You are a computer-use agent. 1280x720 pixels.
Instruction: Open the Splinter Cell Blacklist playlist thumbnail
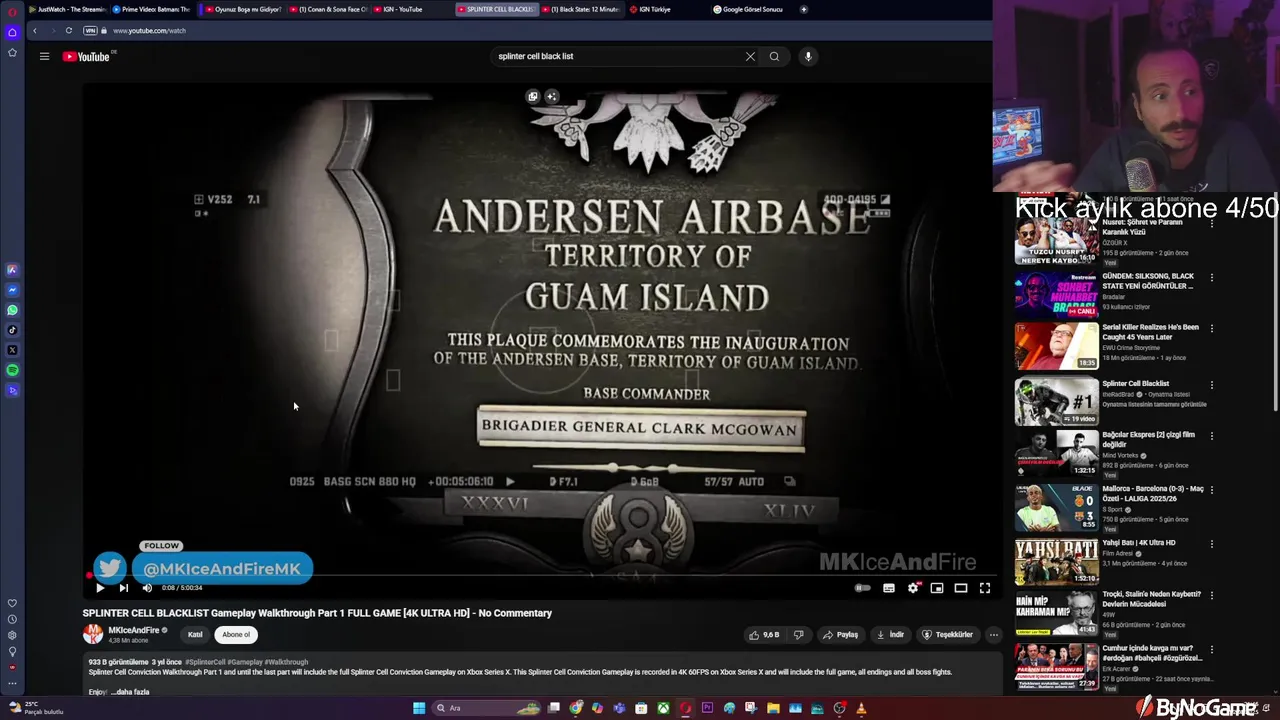click(1056, 401)
